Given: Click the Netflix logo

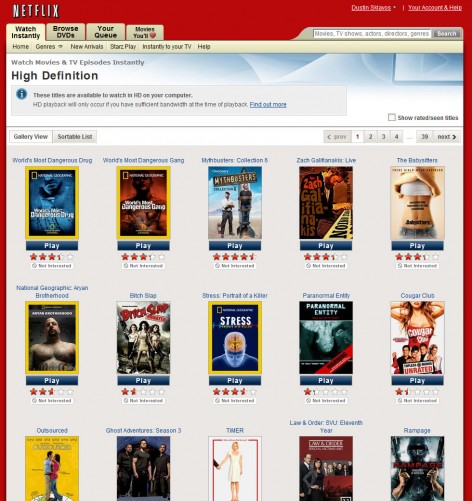Looking at the screenshot, I should click(36, 11).
